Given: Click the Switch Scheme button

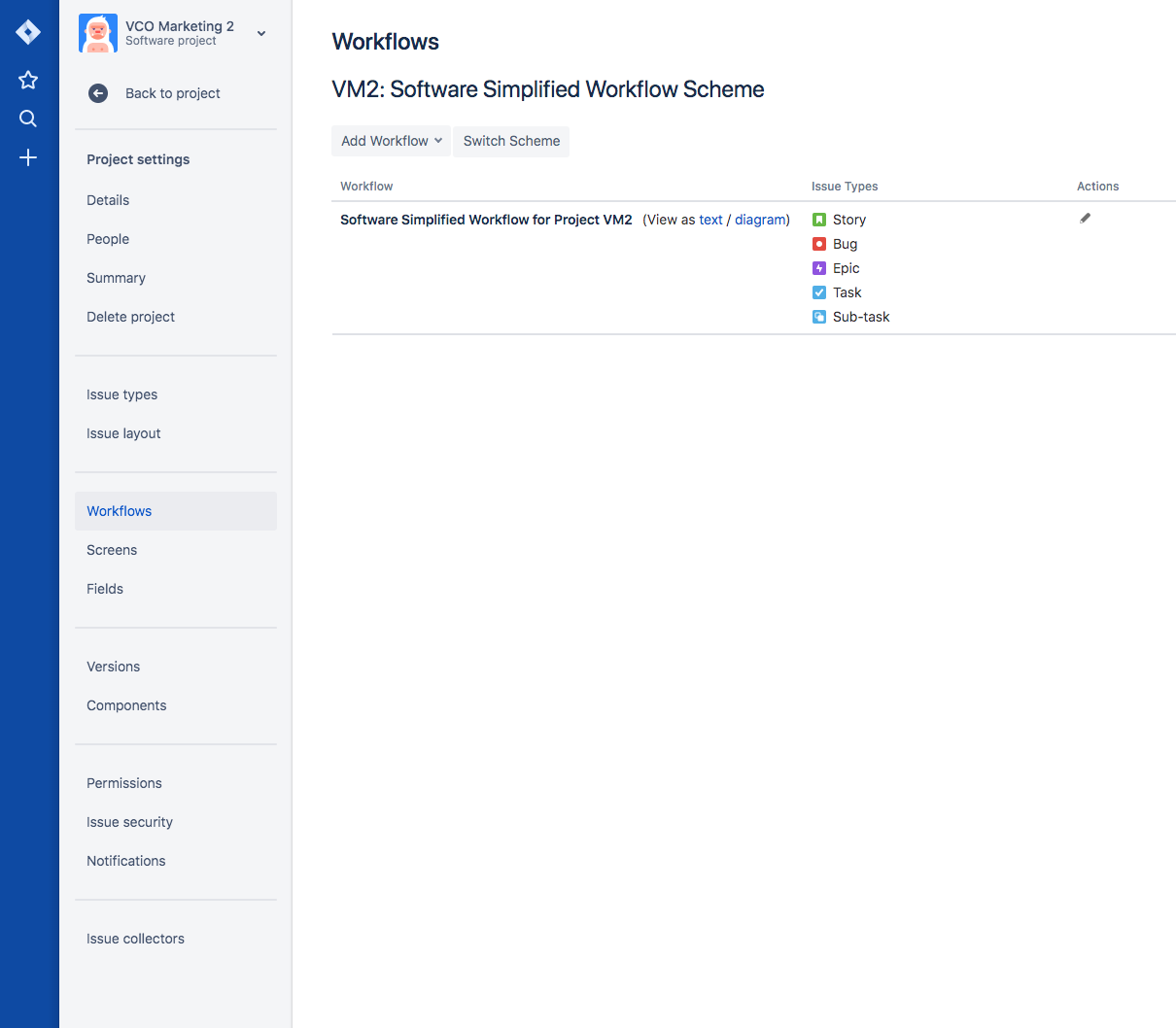Looking at the screenshot, I should (x=511, y=141).
